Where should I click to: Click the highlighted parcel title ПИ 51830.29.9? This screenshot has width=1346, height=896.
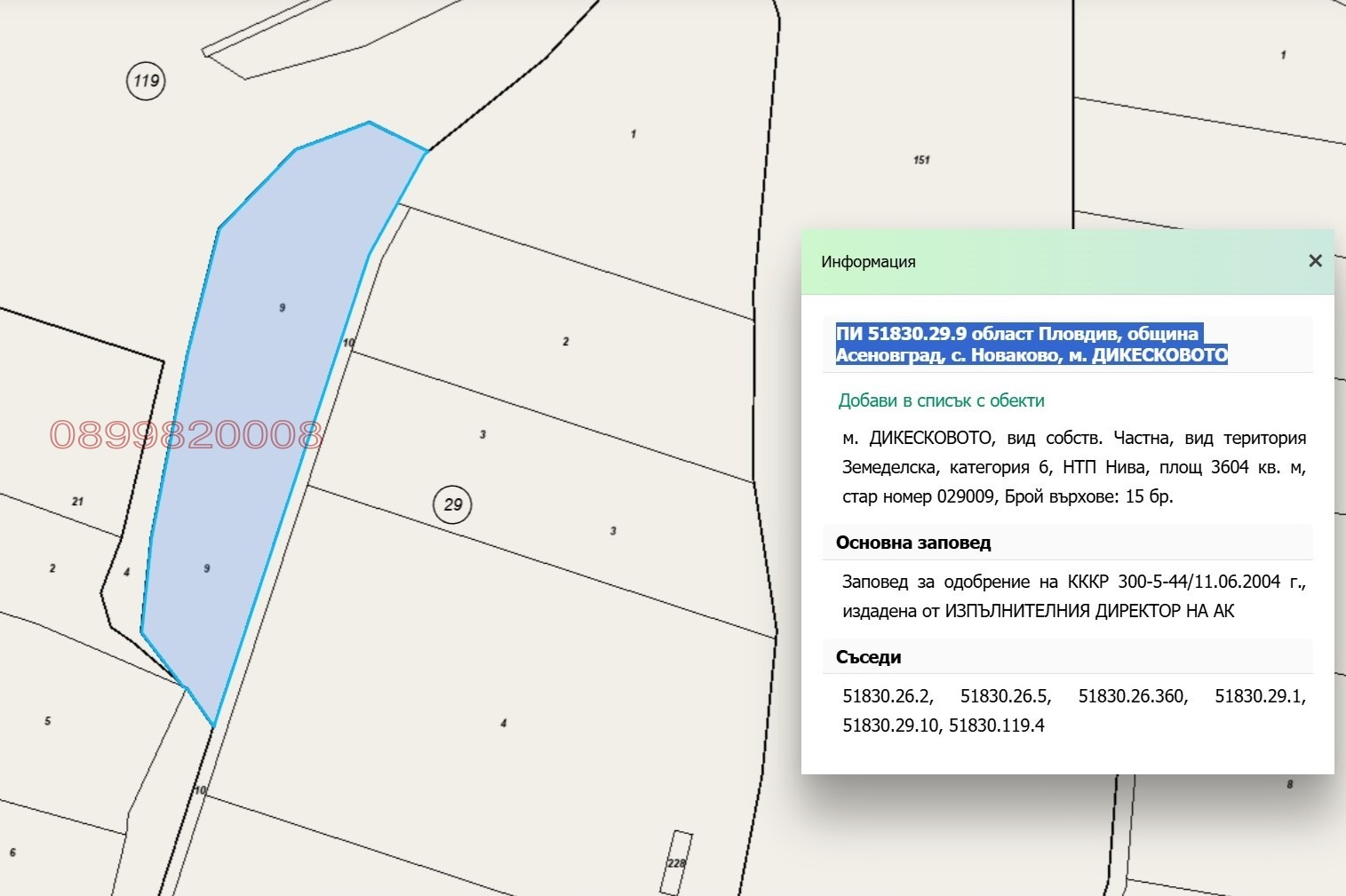[x=1031, y=345]
